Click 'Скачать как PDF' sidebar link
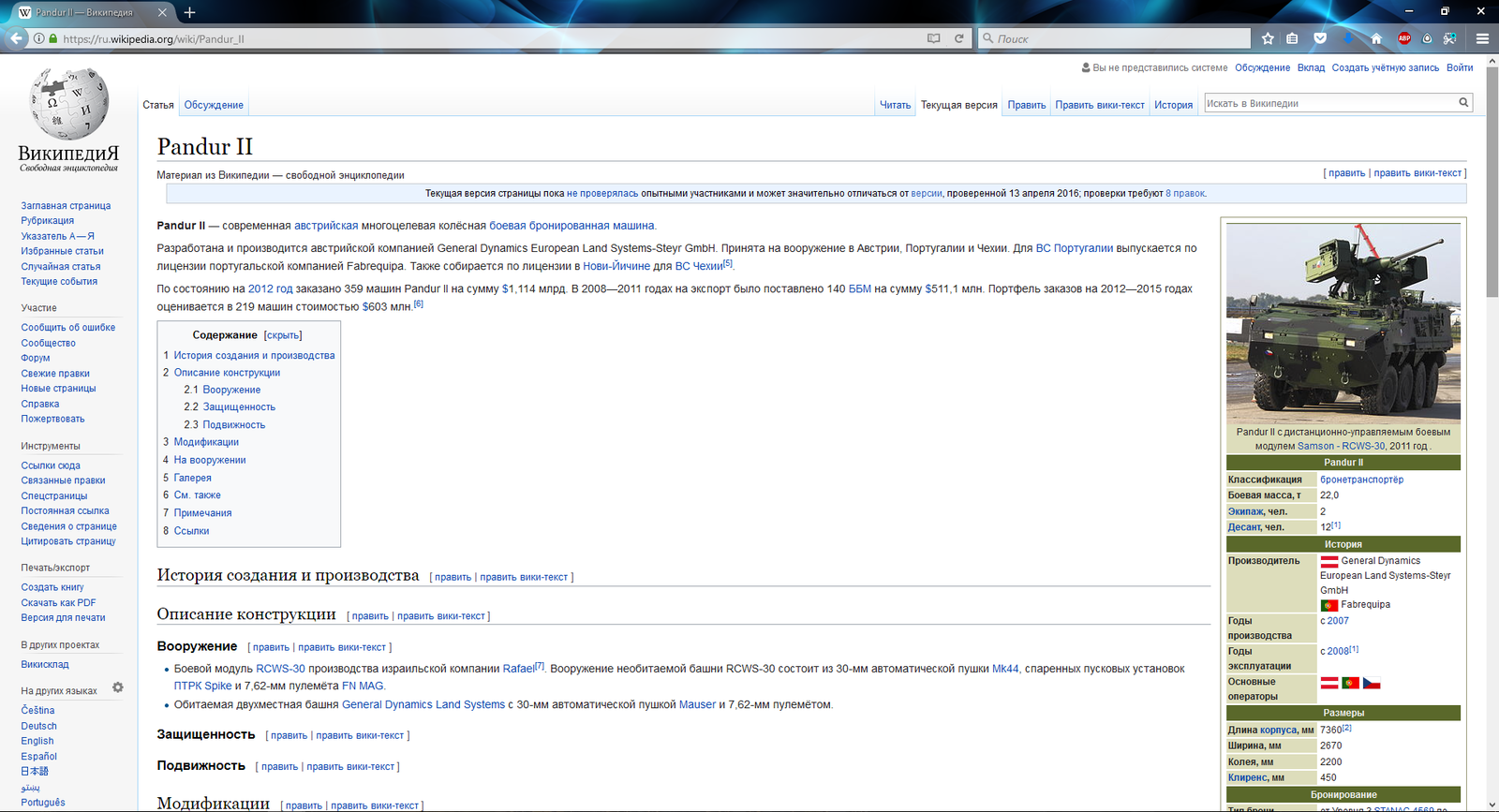 pyautogui.click(x=58, y=602)
